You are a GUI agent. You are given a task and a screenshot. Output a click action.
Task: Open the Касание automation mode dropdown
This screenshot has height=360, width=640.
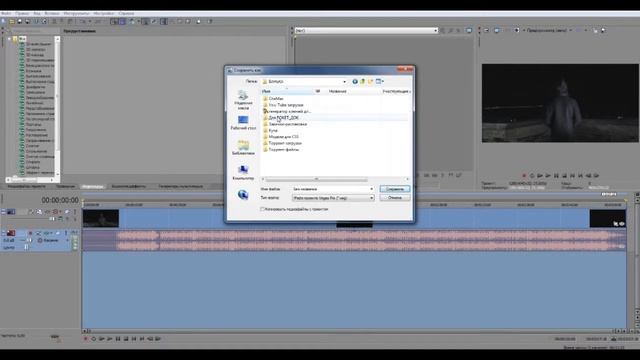[x=67, y=240]
